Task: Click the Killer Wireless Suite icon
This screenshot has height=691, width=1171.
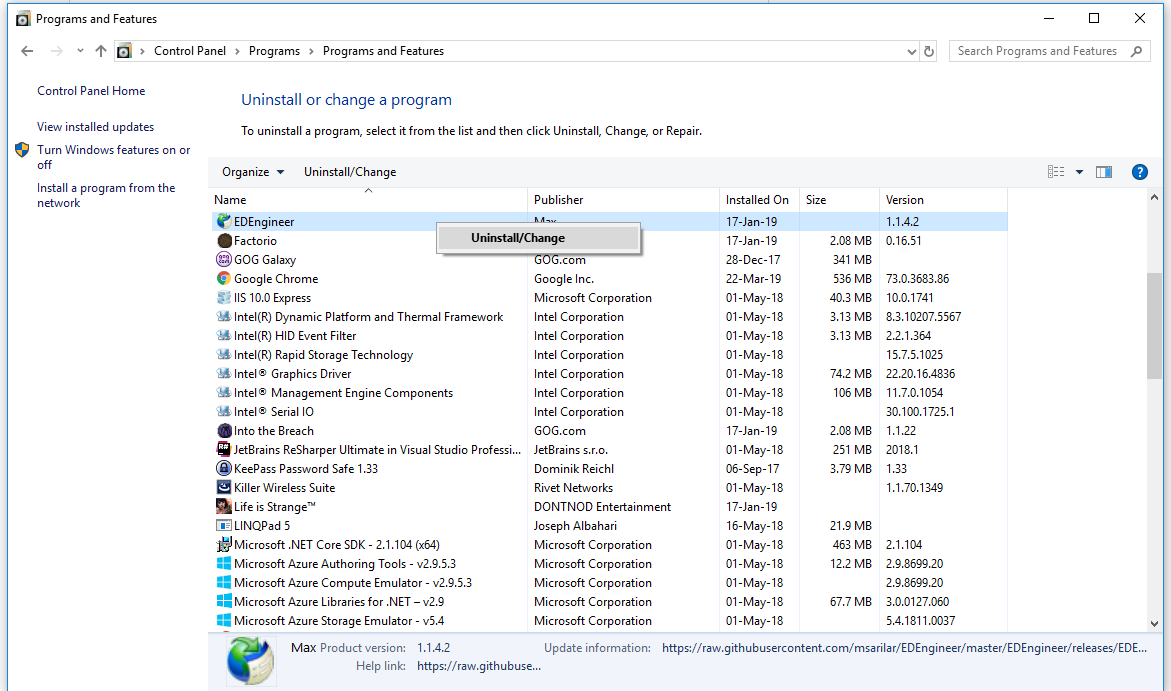Action: pyautogui.click(x=223, y=487)
